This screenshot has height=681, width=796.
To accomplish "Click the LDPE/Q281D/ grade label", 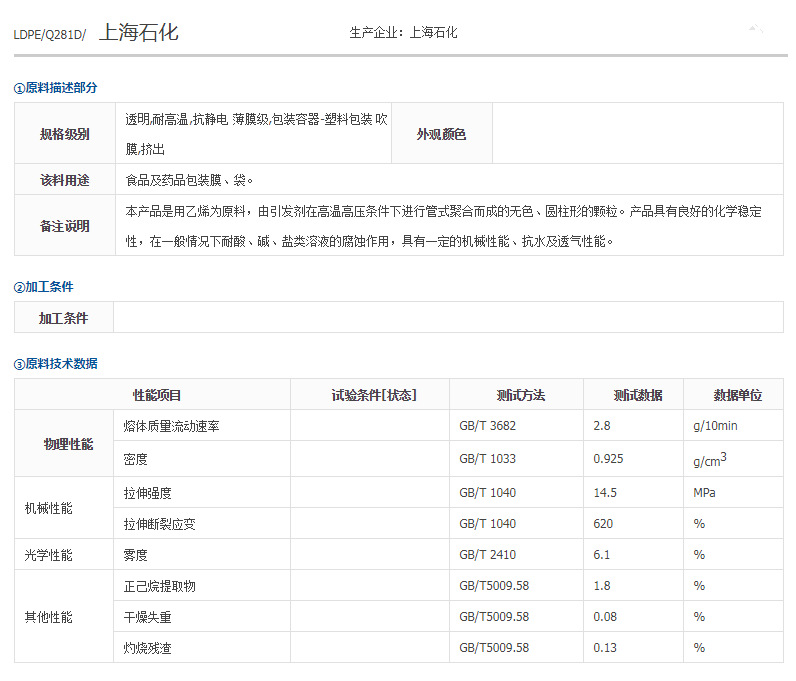I will pos(50,35).
